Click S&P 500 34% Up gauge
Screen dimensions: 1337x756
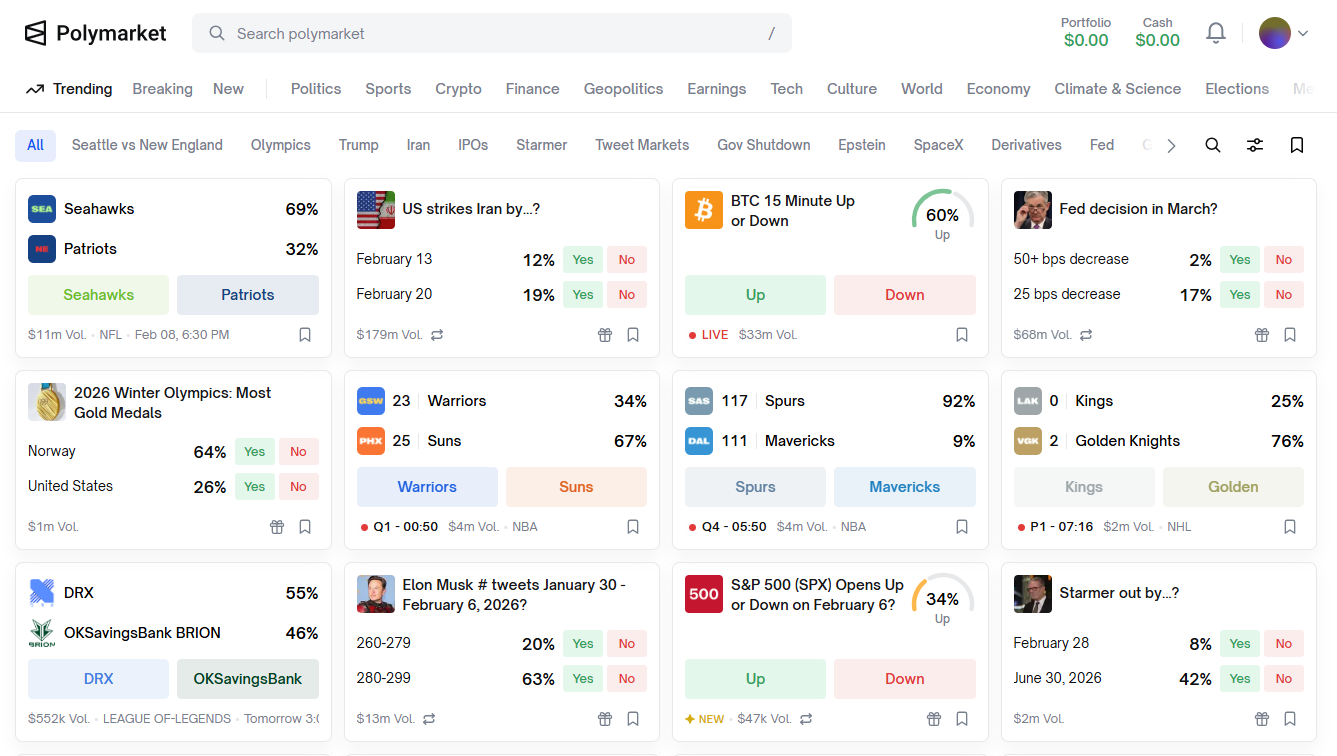point(943,600)
